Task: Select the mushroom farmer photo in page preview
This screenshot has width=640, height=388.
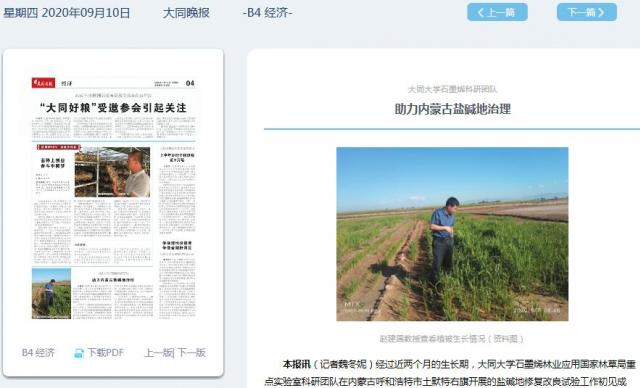Action: click(112, 172)
